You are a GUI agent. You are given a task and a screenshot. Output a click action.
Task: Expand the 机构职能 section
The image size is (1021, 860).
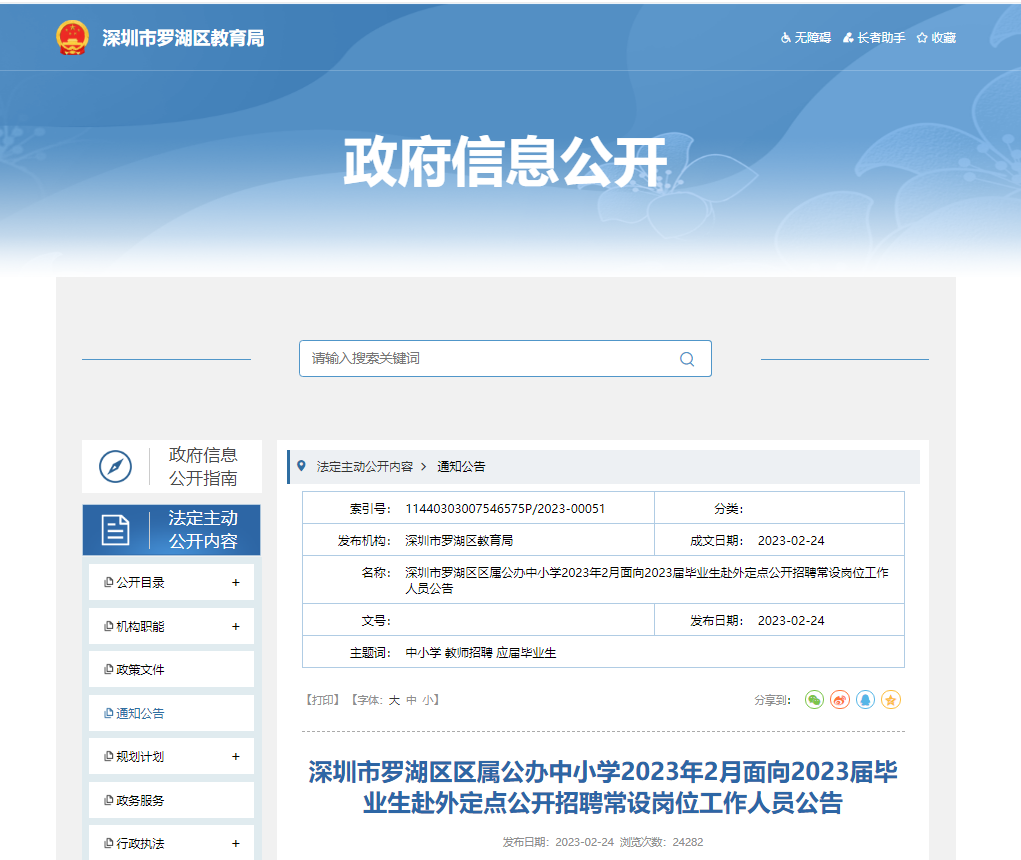click(236, 627)
